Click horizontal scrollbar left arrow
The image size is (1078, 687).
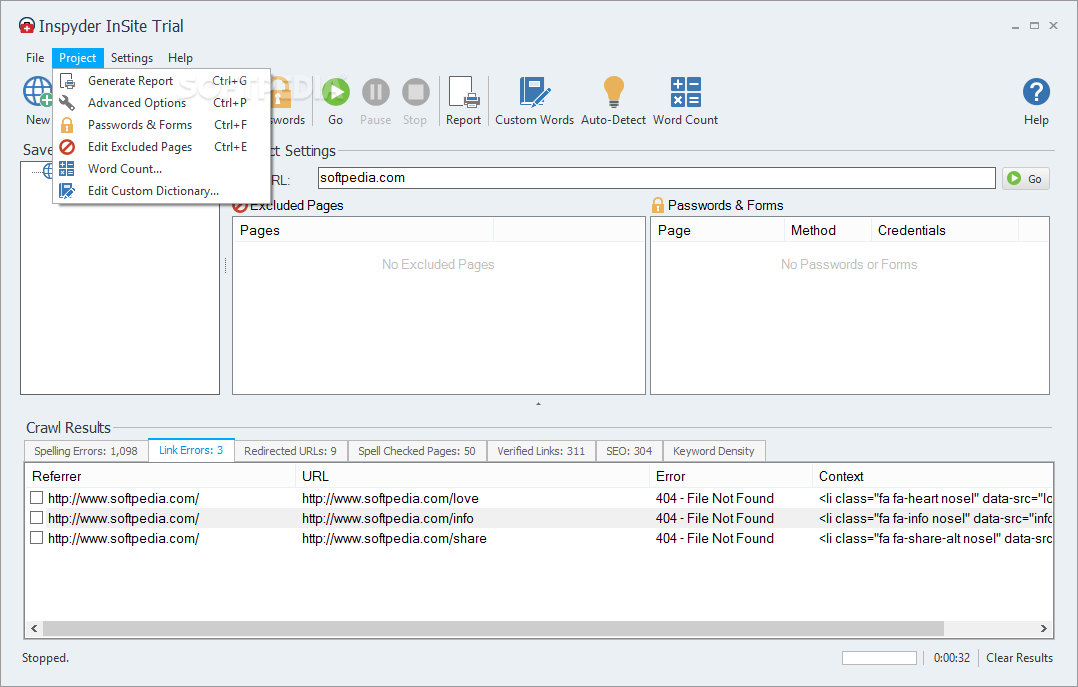(x=34, y=629)
